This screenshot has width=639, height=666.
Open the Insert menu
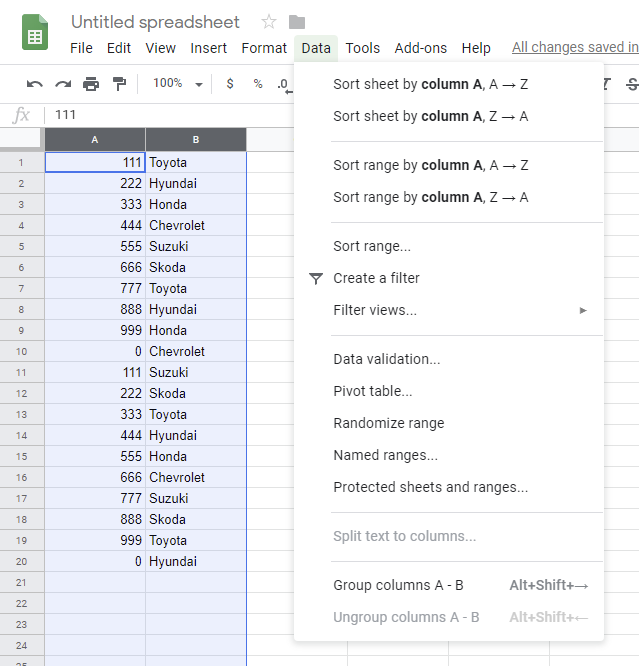(x=208, y=48)
